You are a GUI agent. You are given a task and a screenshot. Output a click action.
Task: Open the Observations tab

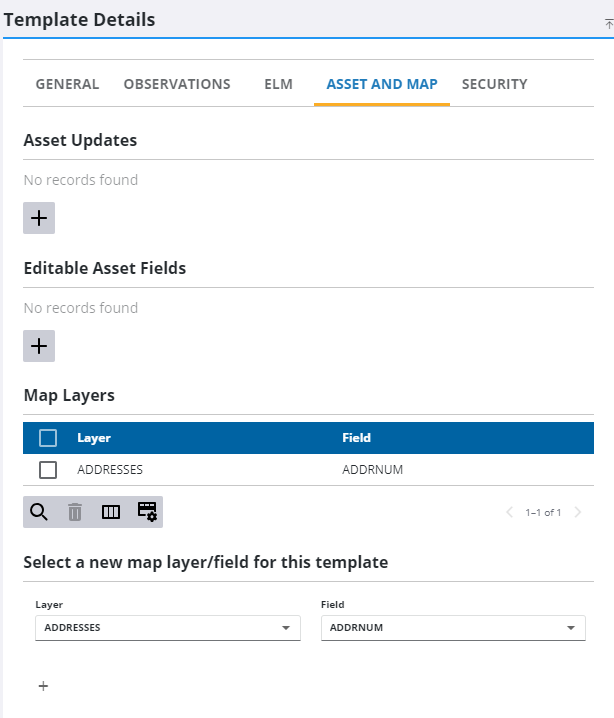[177, 84]
